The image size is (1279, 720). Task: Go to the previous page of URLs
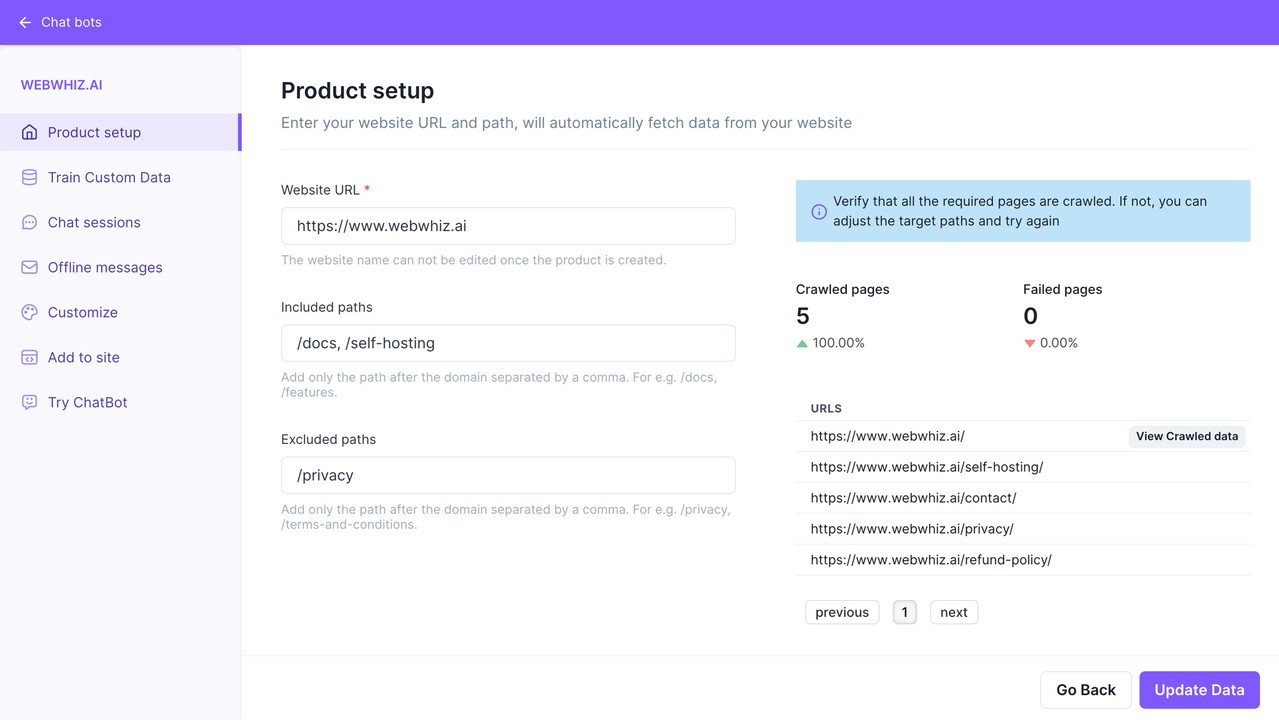pos(841,612)
